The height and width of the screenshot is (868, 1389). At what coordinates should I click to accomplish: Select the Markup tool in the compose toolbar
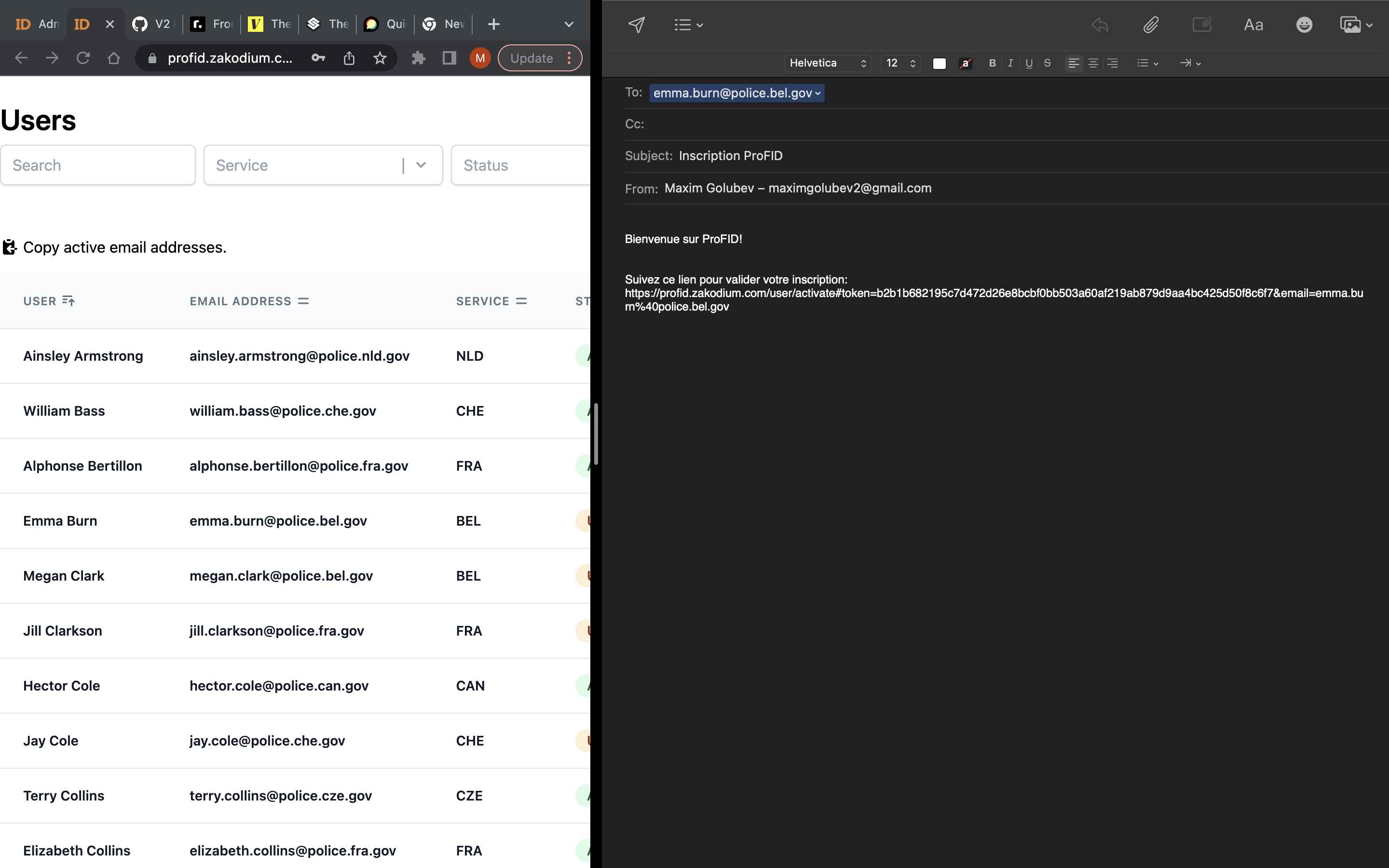(x=1202, y=25)
